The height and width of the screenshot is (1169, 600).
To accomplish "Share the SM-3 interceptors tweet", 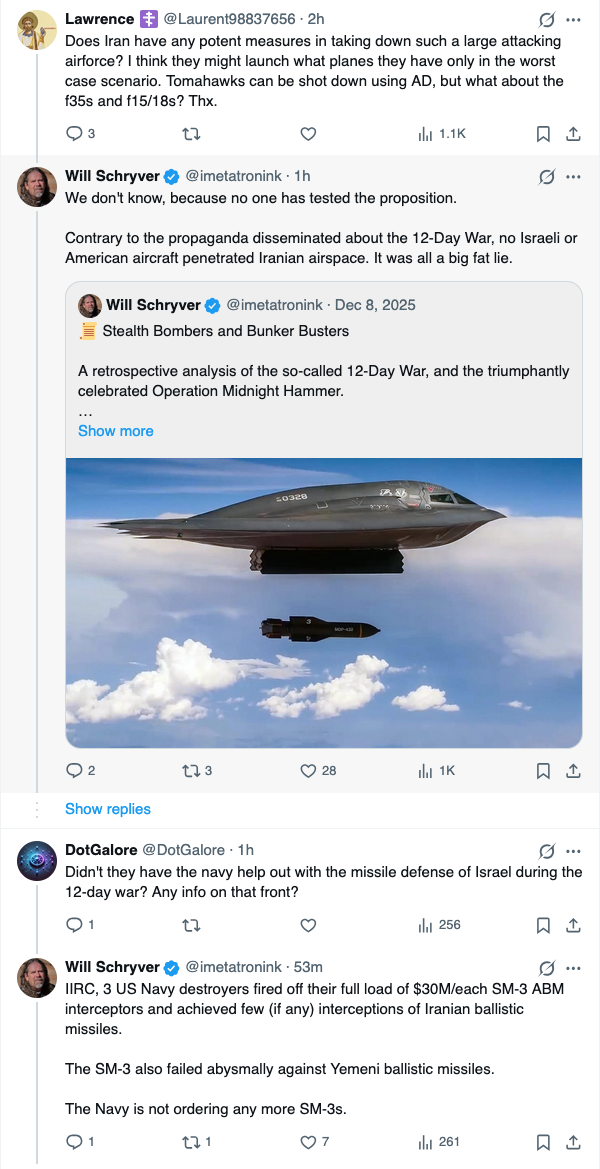I will point(574,1142).
